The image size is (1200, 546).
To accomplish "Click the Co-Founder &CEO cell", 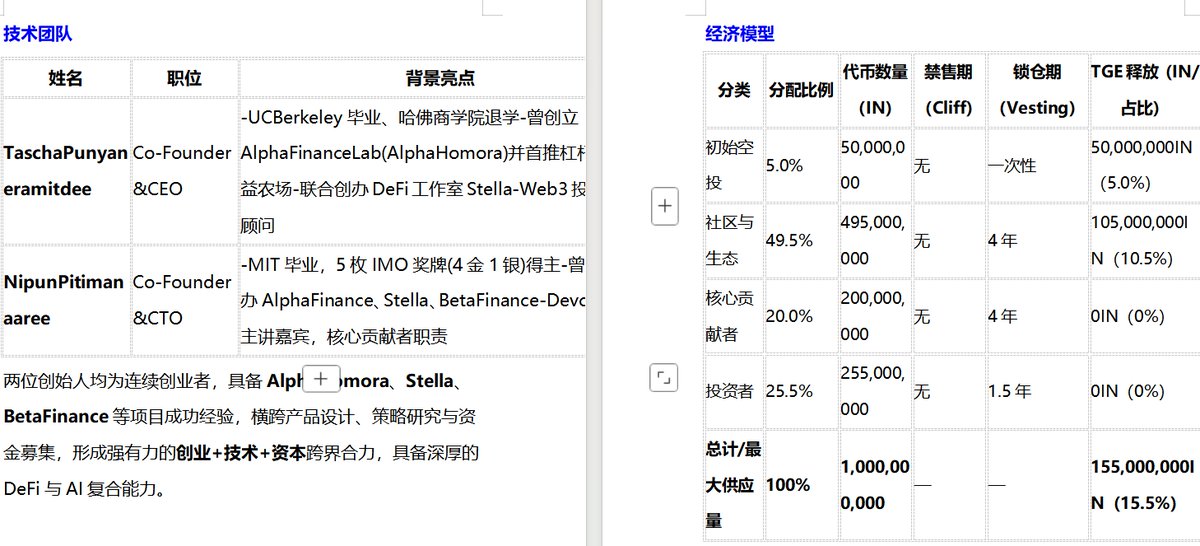I will coord(184,171).
